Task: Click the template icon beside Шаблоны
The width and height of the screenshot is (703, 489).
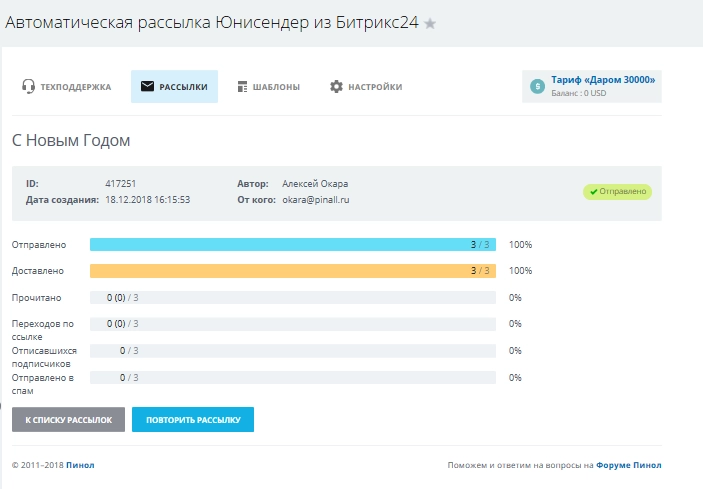Action: (242, 87)
